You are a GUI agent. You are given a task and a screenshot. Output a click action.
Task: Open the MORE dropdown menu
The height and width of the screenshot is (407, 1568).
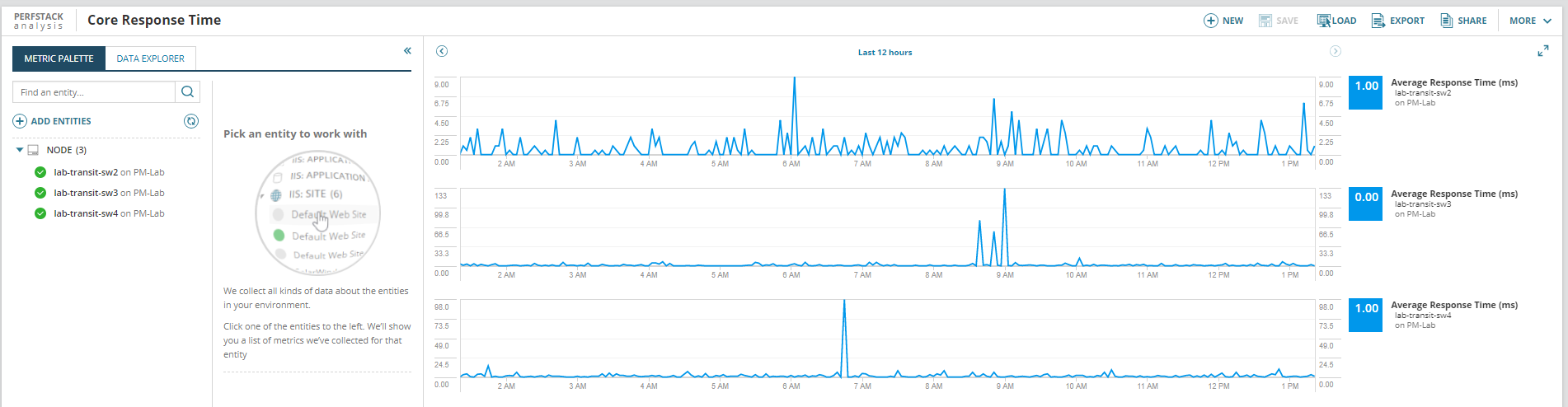1530,21
